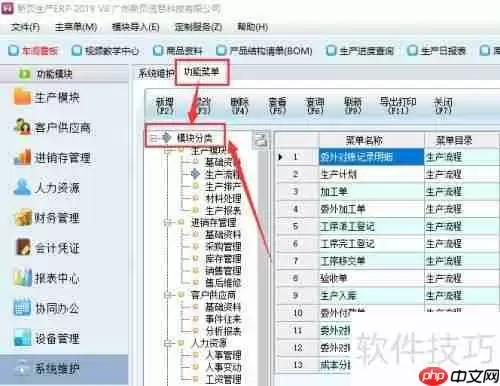Image resolution: width=500 pixels, height=386 pixels.
Task: Open the 会计凭证 module icon
Action: pos(23,247)
